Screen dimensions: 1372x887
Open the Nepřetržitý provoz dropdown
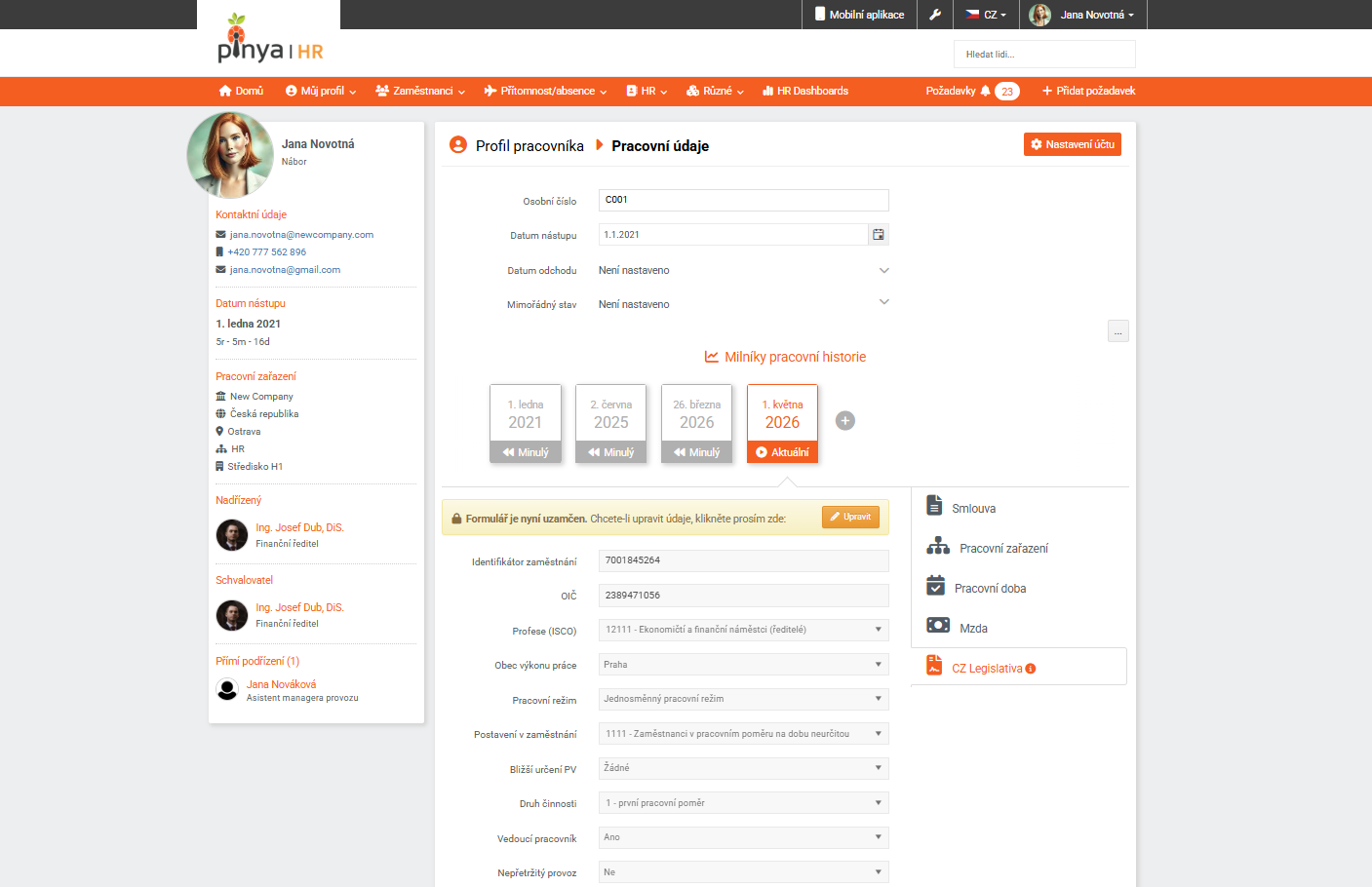[744, 872]
